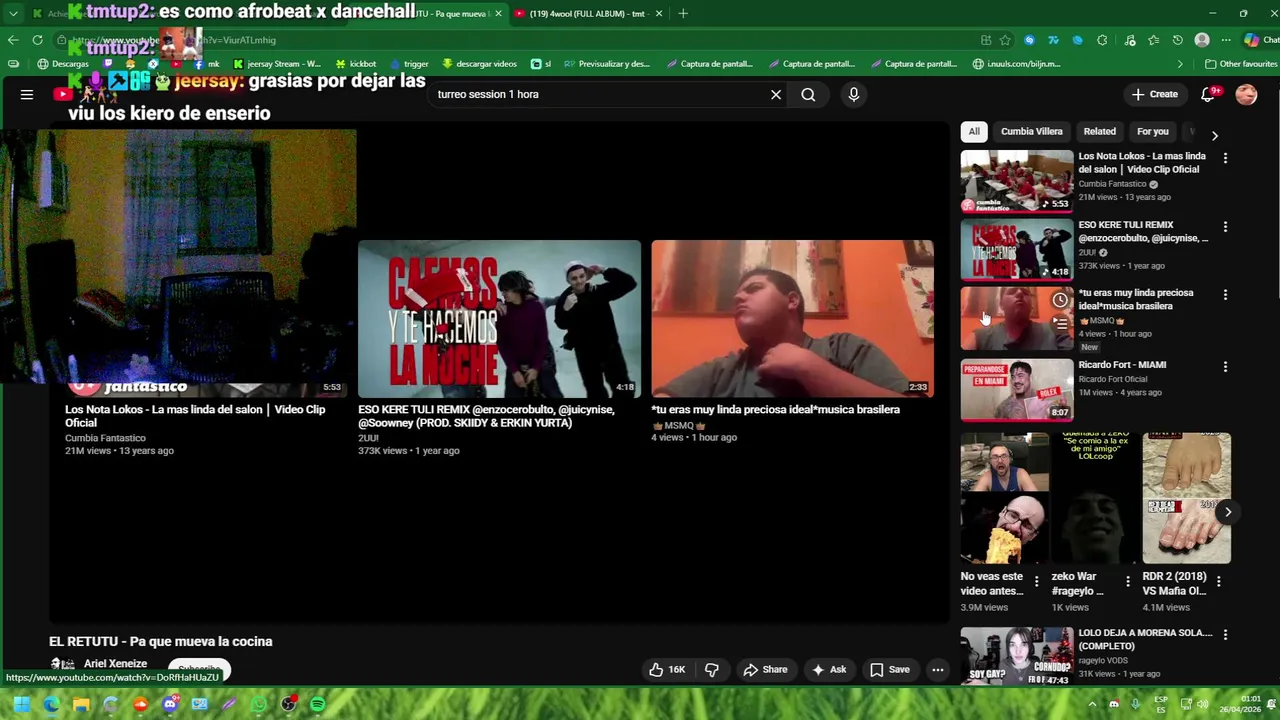Open options for Los Nota Lokos video
Image resolution: width=1280 pixels, height=720 pixels.
pos(1225,158)
